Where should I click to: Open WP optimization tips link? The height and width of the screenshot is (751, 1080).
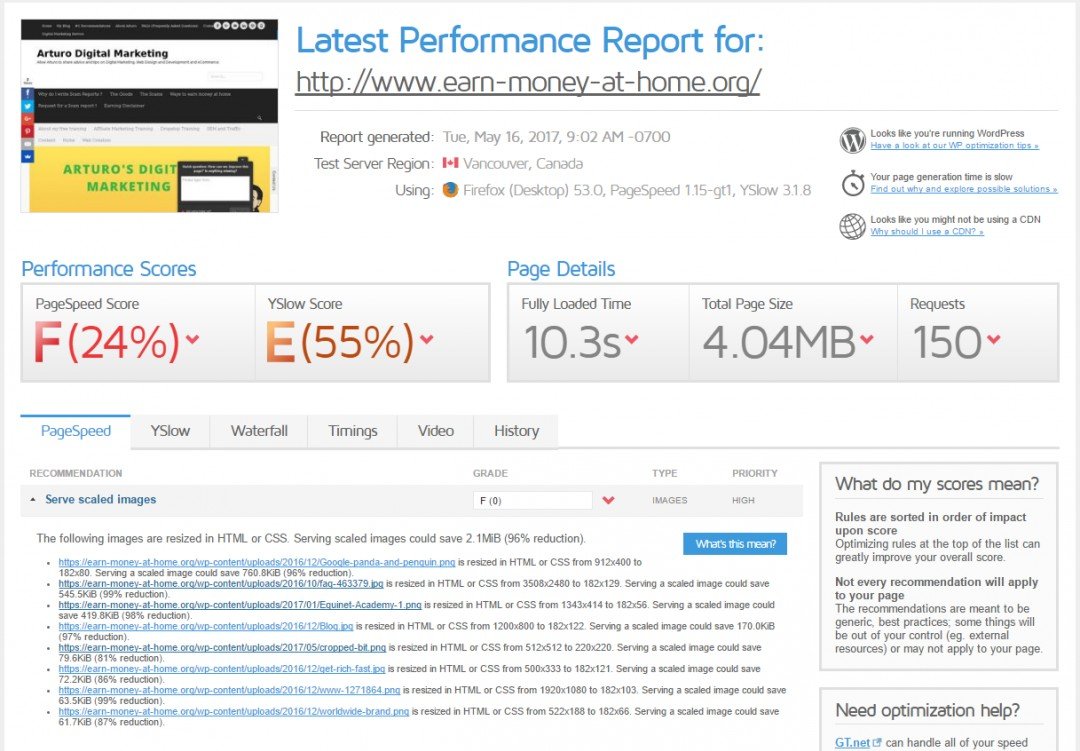click(954, 145)
